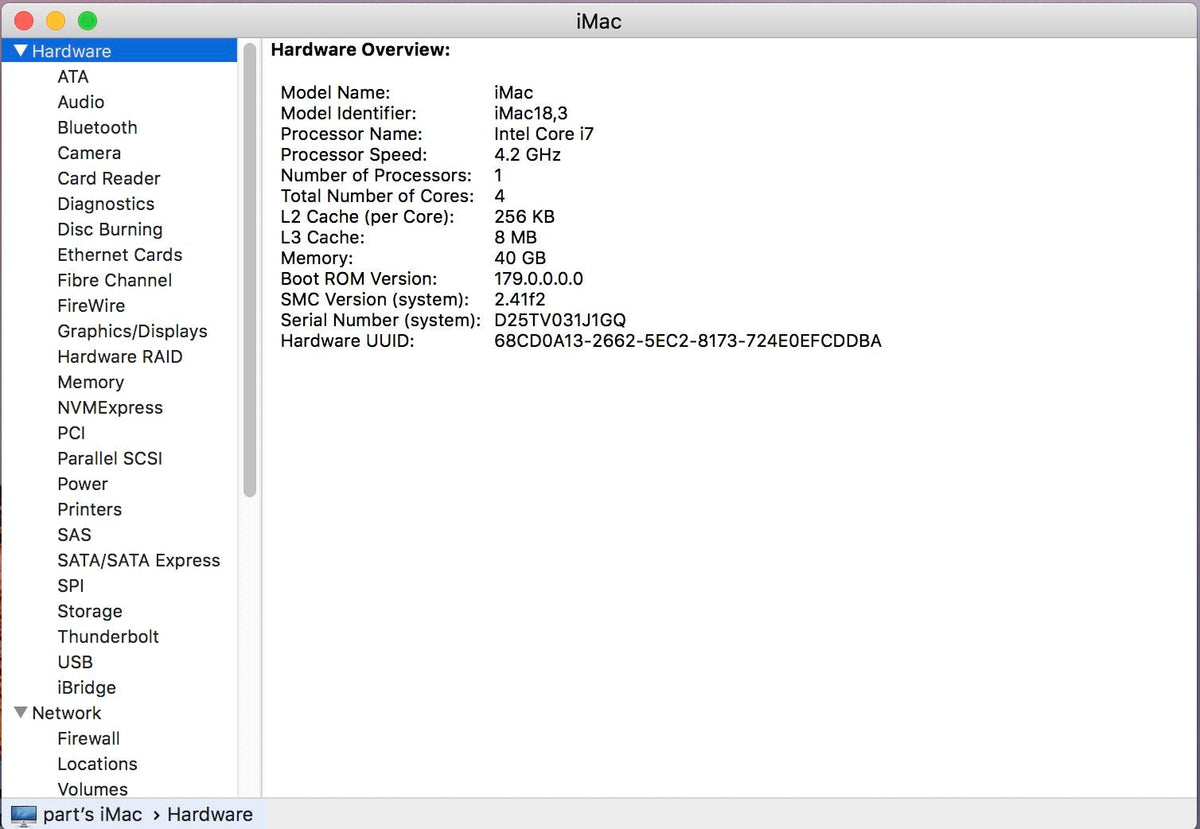Select iBridge in the sidebar
Viewport: 1200px width, 829px height.
(x=86, y=687)
